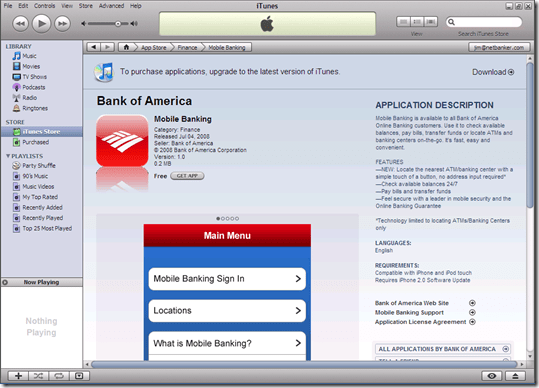Toggle repeat button in bottom bar
The image size is (539, 388).
coord(59,376)
